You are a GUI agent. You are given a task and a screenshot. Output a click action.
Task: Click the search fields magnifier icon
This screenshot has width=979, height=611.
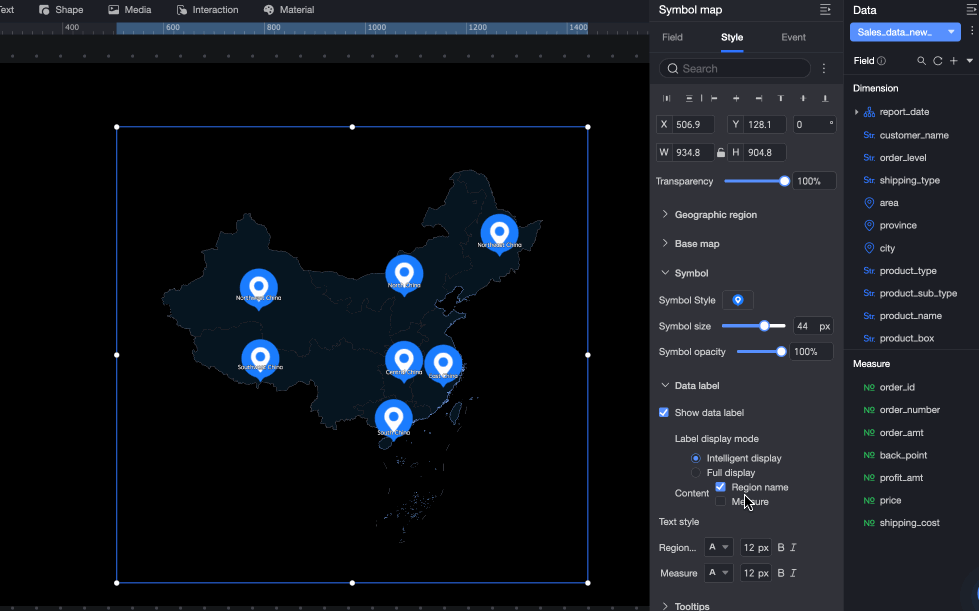click(x=921, y=61)
